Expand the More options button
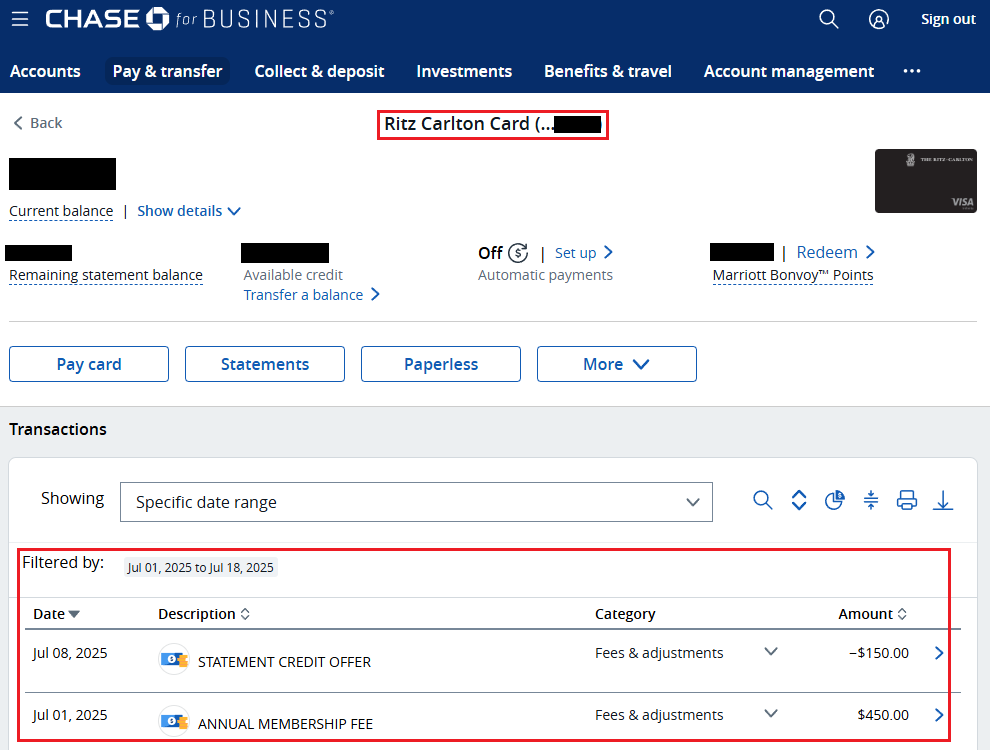 point(616,364)
